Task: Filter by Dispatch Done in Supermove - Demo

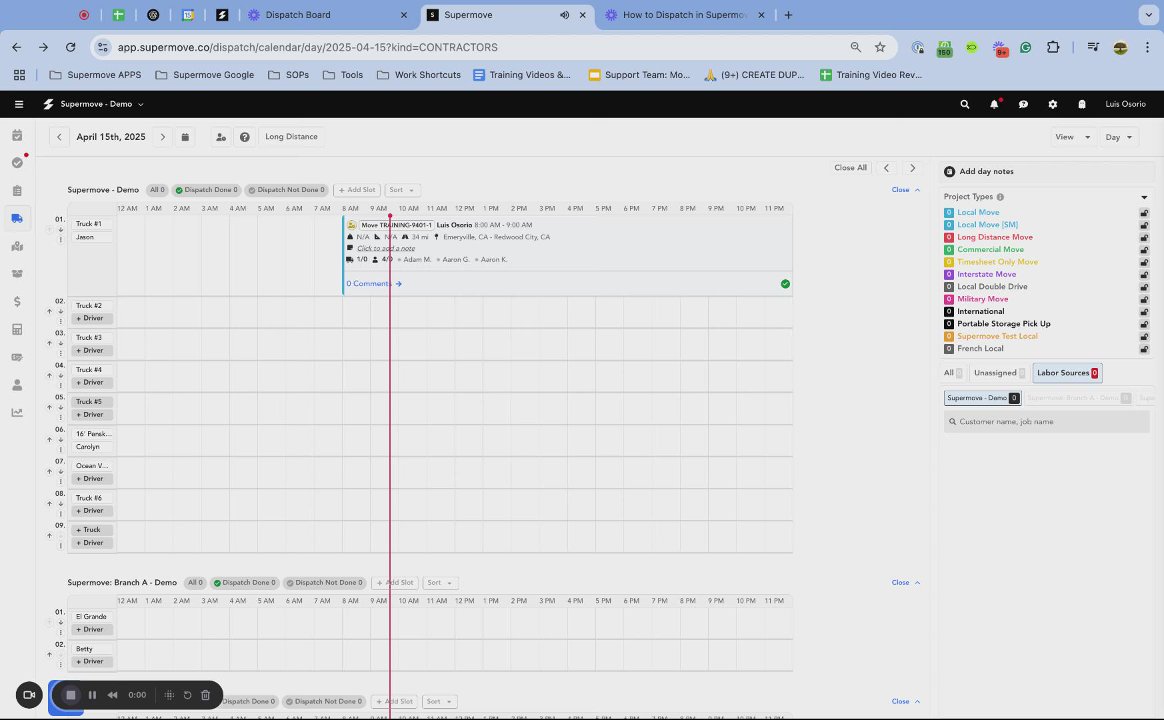Action: pos(206,190)
